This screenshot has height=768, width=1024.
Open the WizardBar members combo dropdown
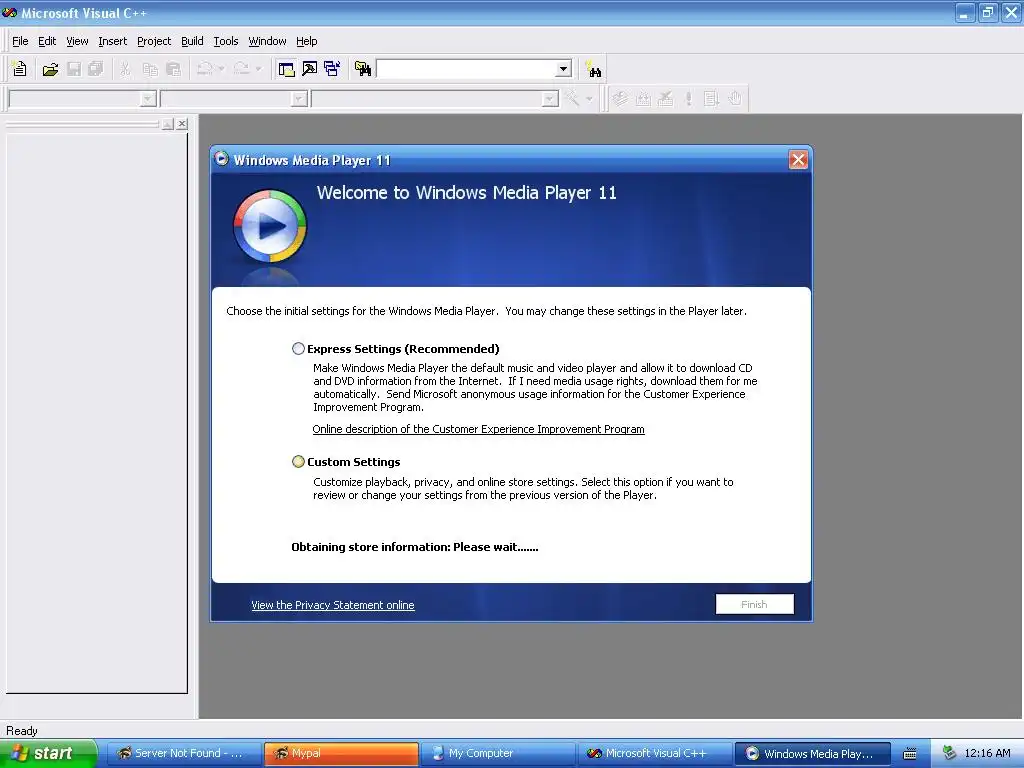point(550,99)
